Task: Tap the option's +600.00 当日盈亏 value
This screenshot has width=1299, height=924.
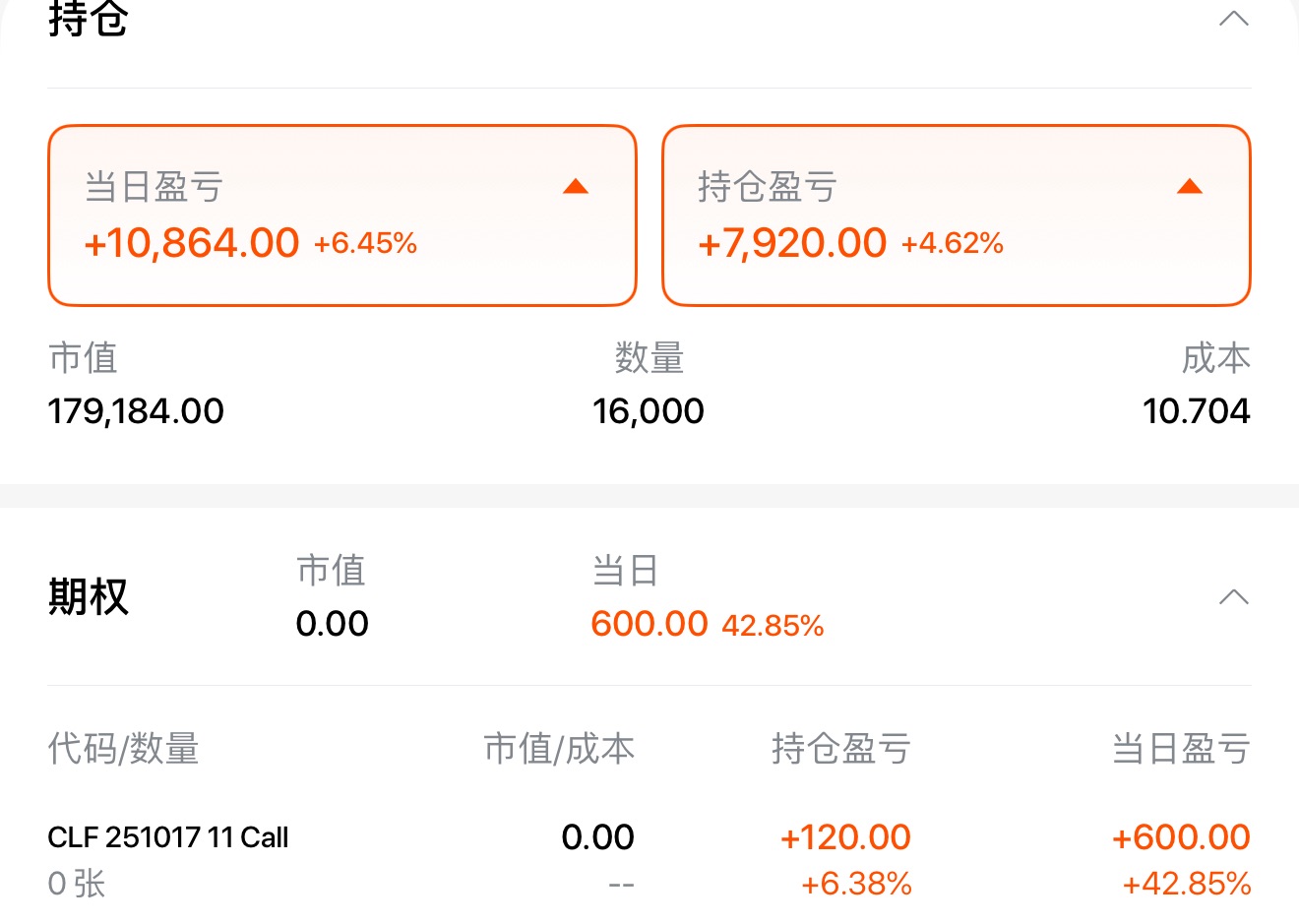Action: (1181, 837)
